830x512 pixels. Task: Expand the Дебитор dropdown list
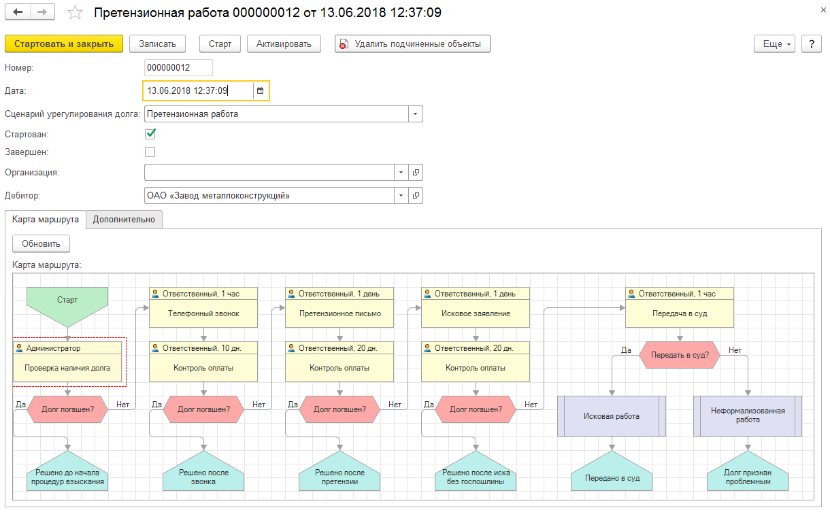click(401, 195)
